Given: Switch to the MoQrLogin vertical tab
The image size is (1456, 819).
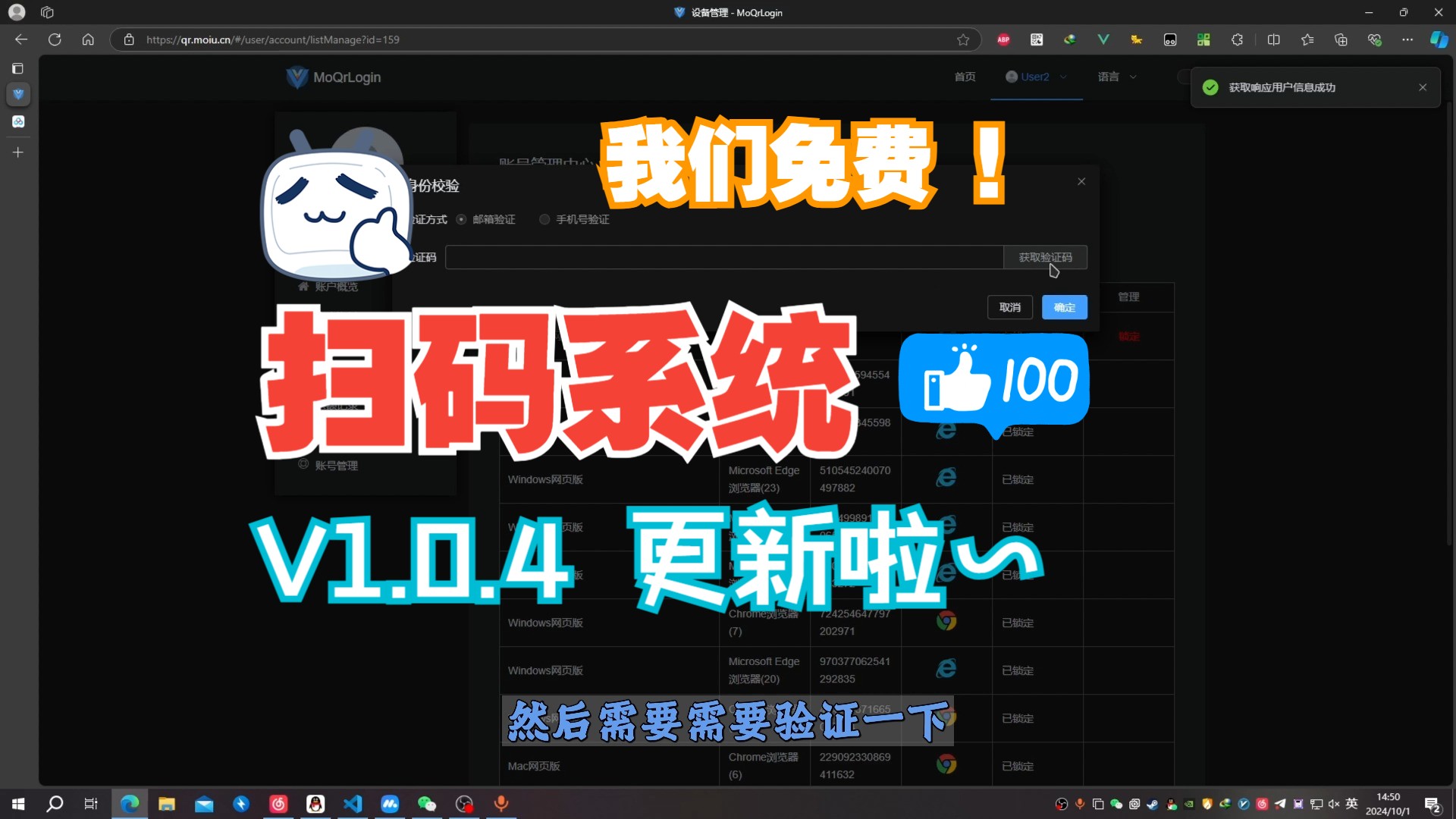Looking at the screenshot, I should (18, 94).
